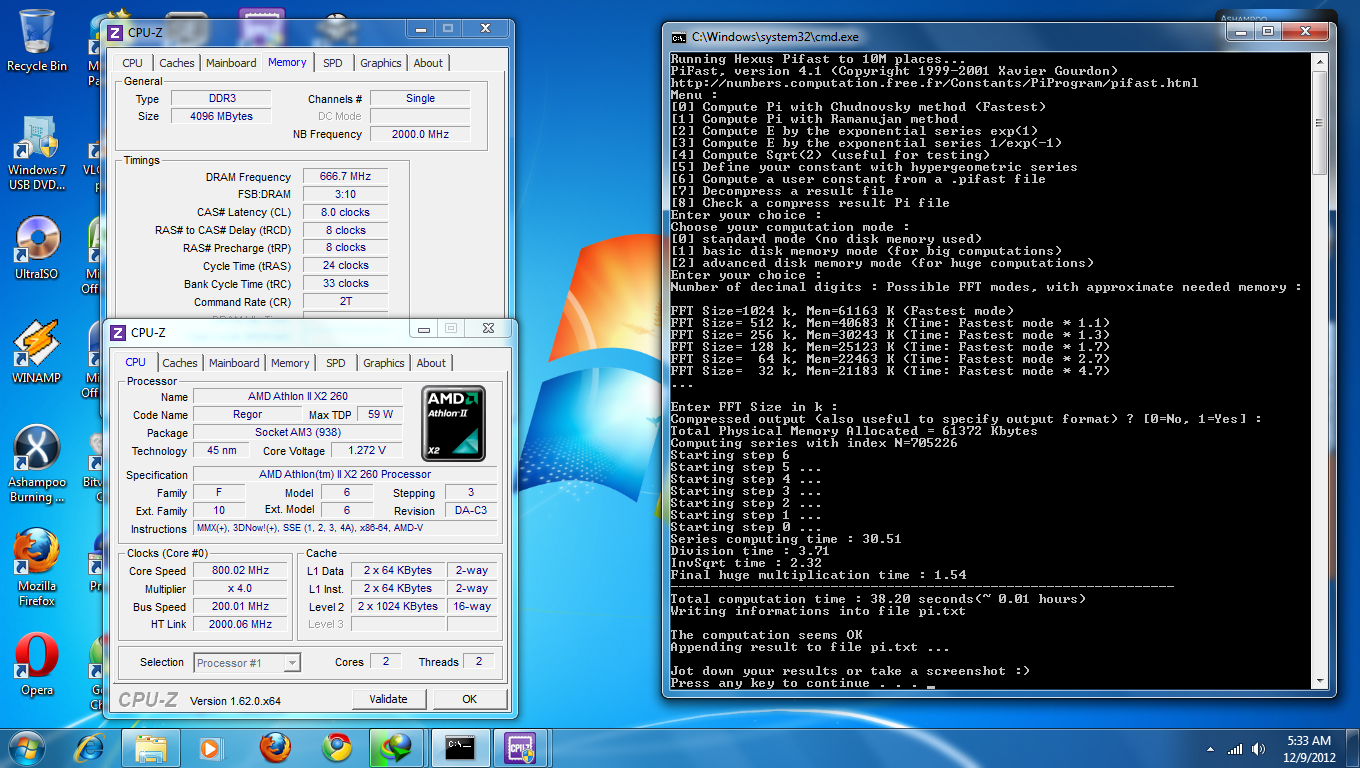Open About tab in the front CPU-Z window
Viewport: 1360px width, 768px height.
pyautogui.click(x=431, y=363)
